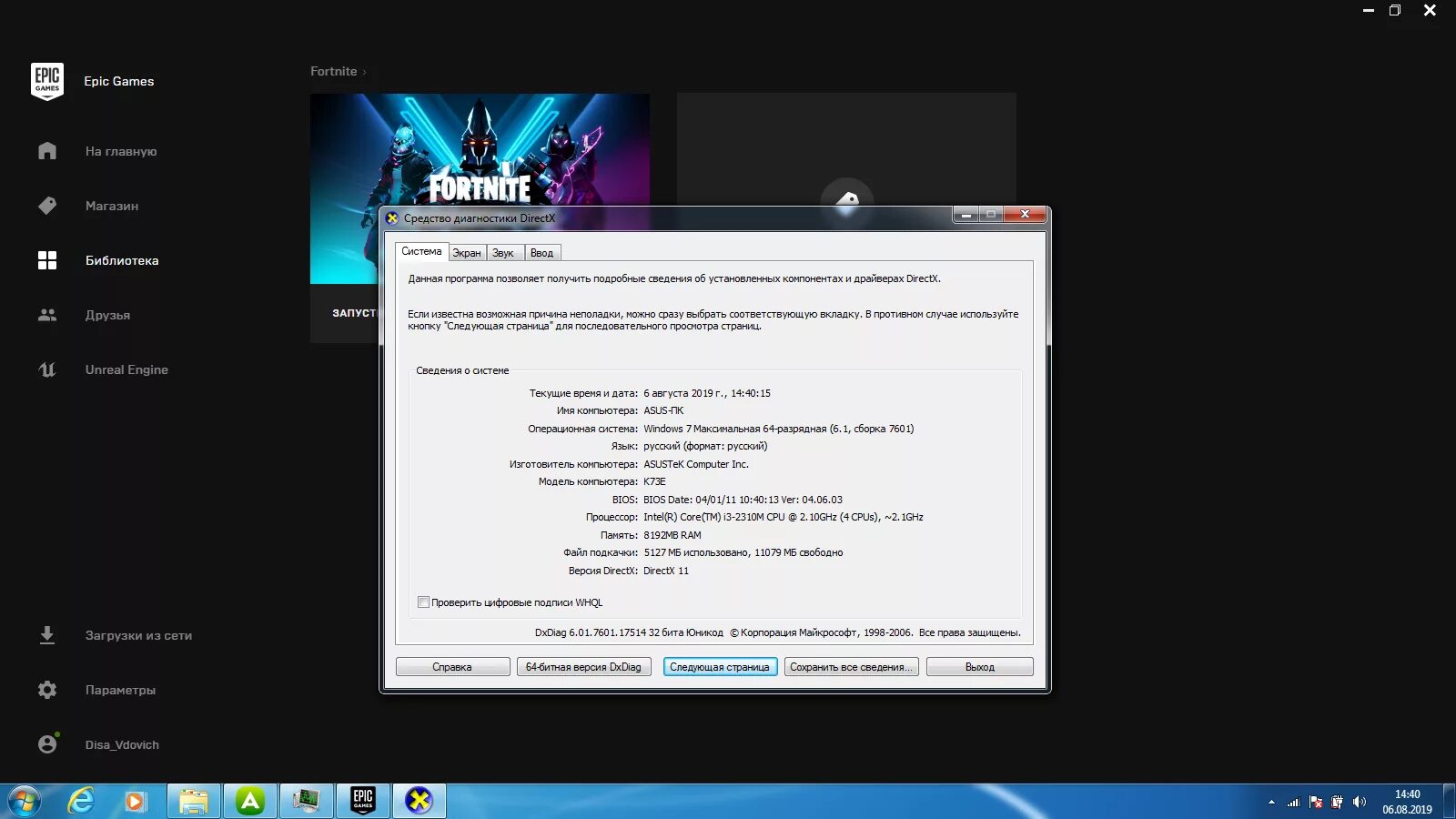The height and width of the screenshot is (819, 1456).
Task: Click '64-битная версия DxDiag' button
Action: pyautogui.click(x=583, y=667)
